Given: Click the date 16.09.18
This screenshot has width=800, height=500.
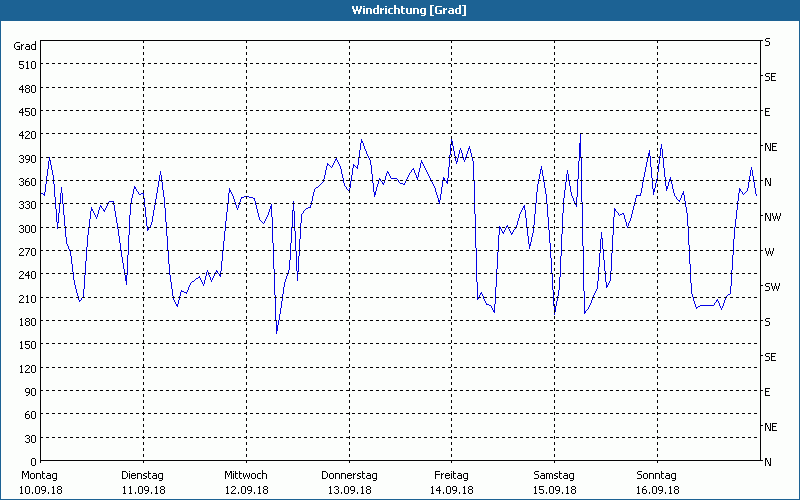Looking at the screenshot, I should point(658,490).
